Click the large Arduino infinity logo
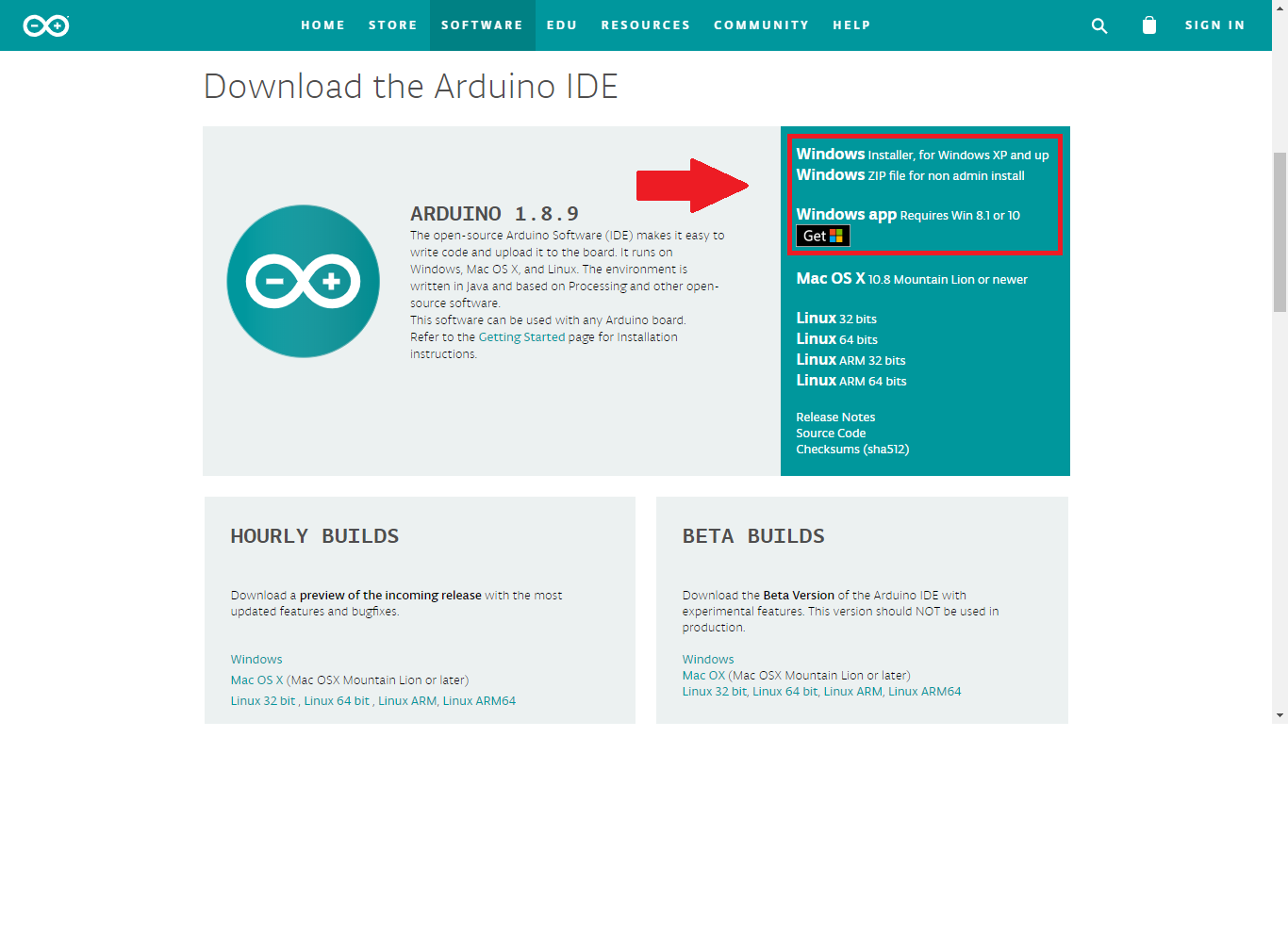 pyautogui.click(x=304, y=281)
